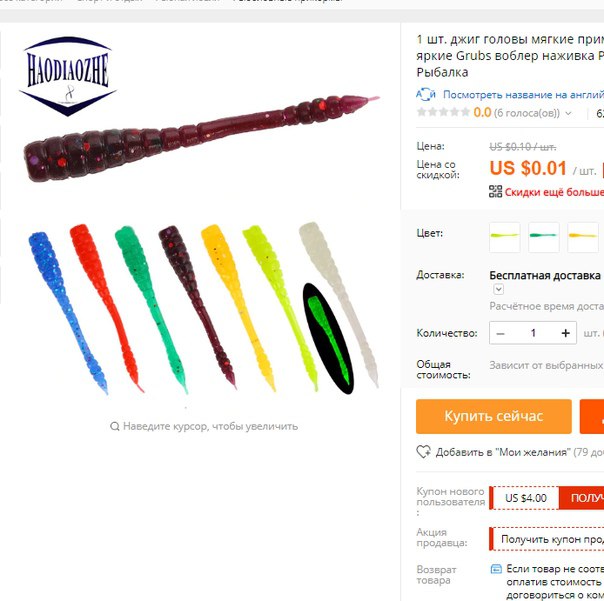Increase quantity with plus button
604x601 pixels.
(565, 333)
